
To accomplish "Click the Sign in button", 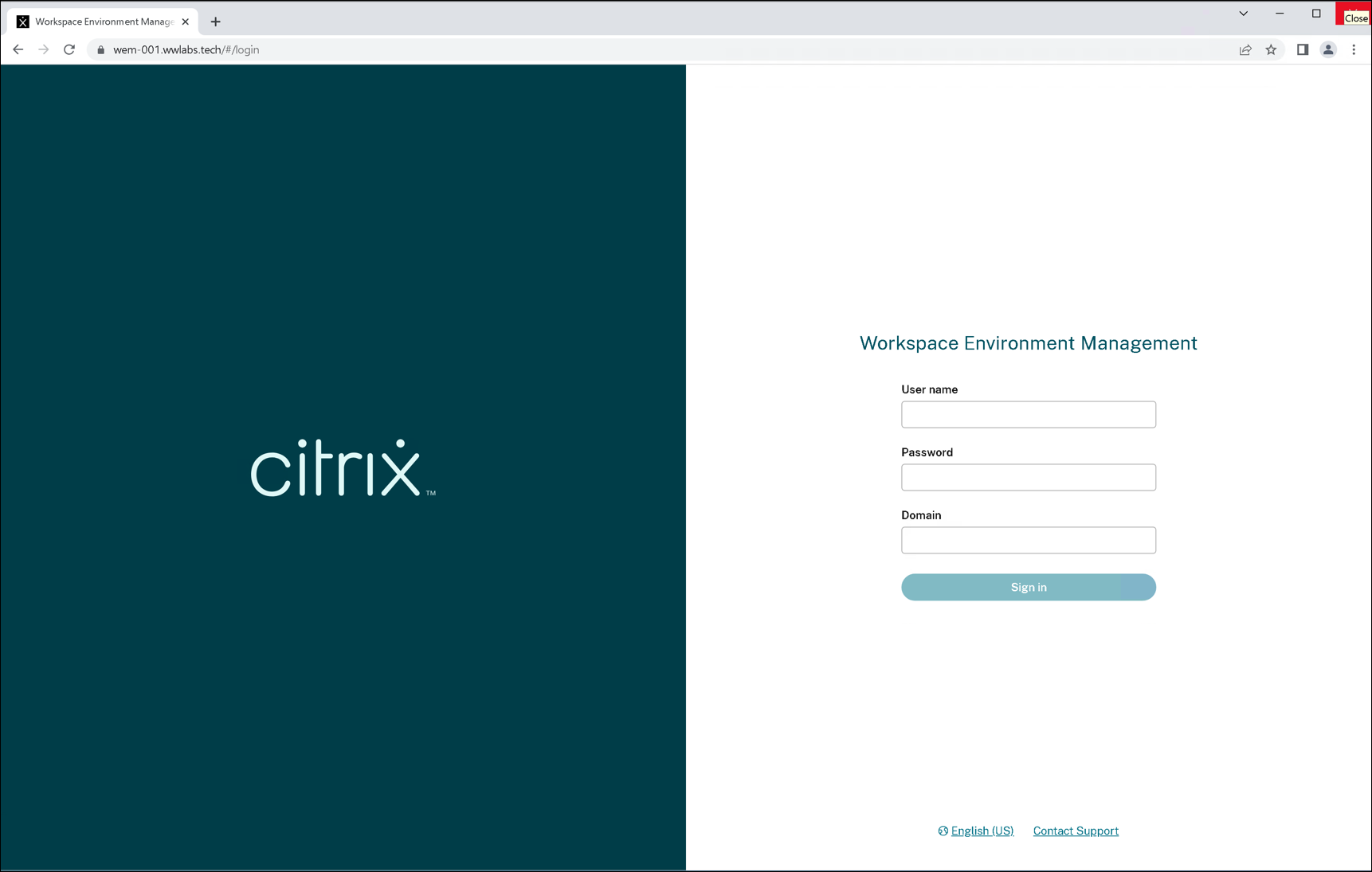I will [1029, 587].
